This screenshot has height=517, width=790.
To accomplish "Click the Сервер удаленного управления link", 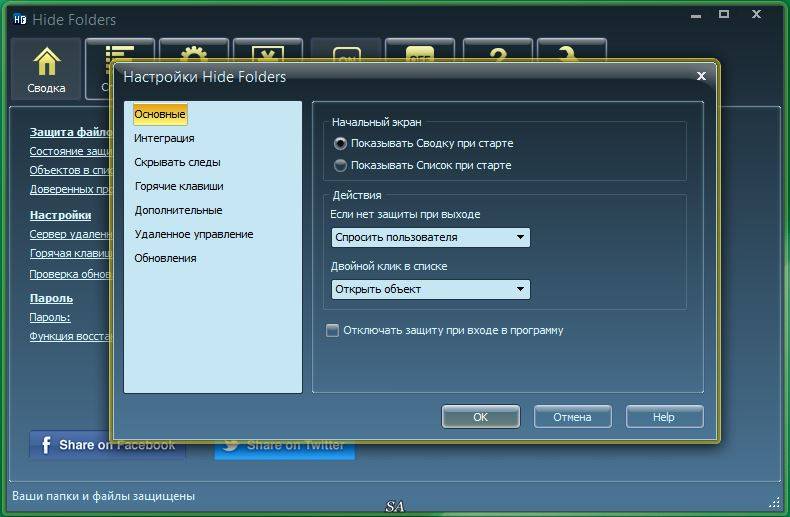I will click(x=71, y=234).
